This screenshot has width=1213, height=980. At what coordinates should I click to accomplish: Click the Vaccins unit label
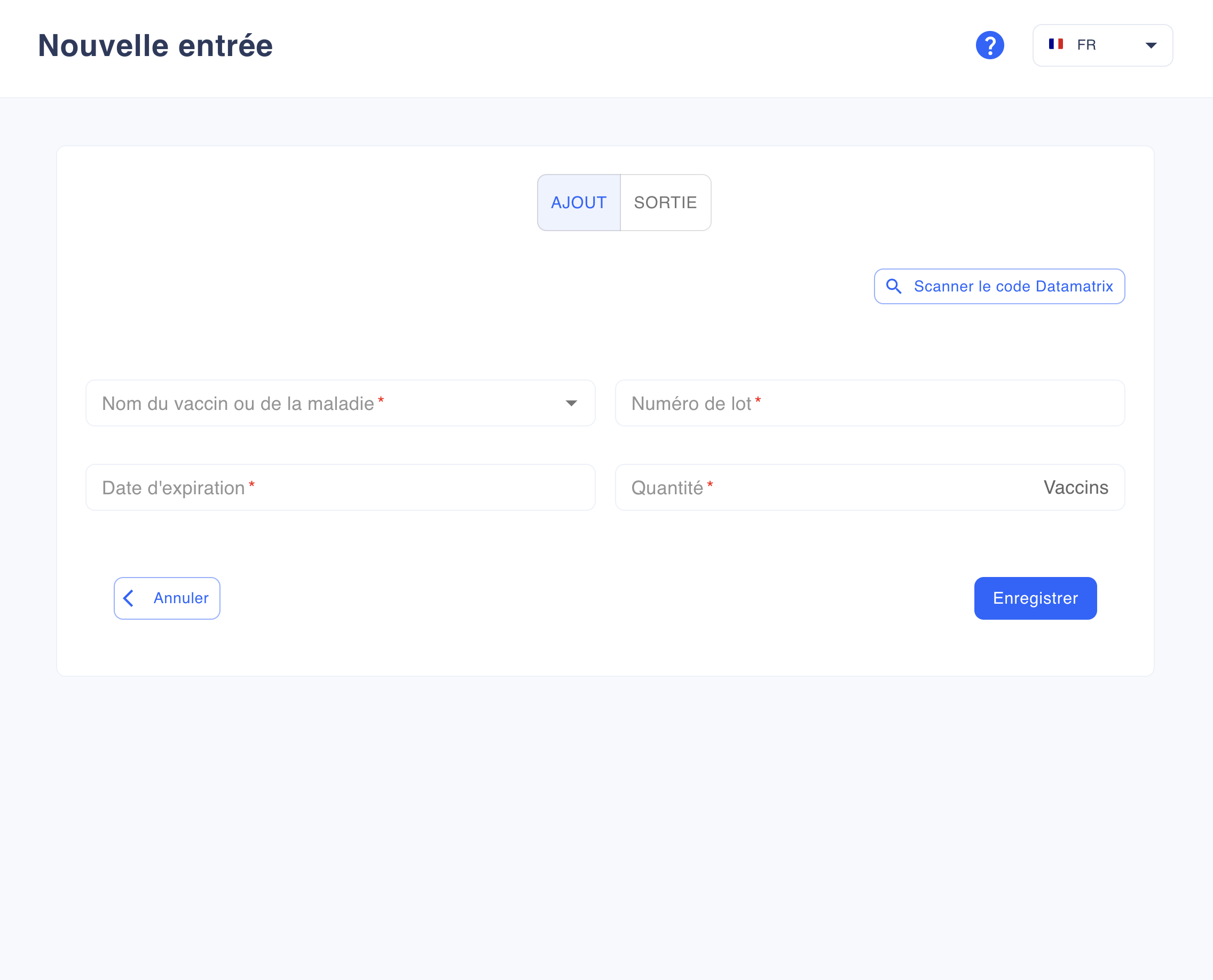tap(1075, 487)
